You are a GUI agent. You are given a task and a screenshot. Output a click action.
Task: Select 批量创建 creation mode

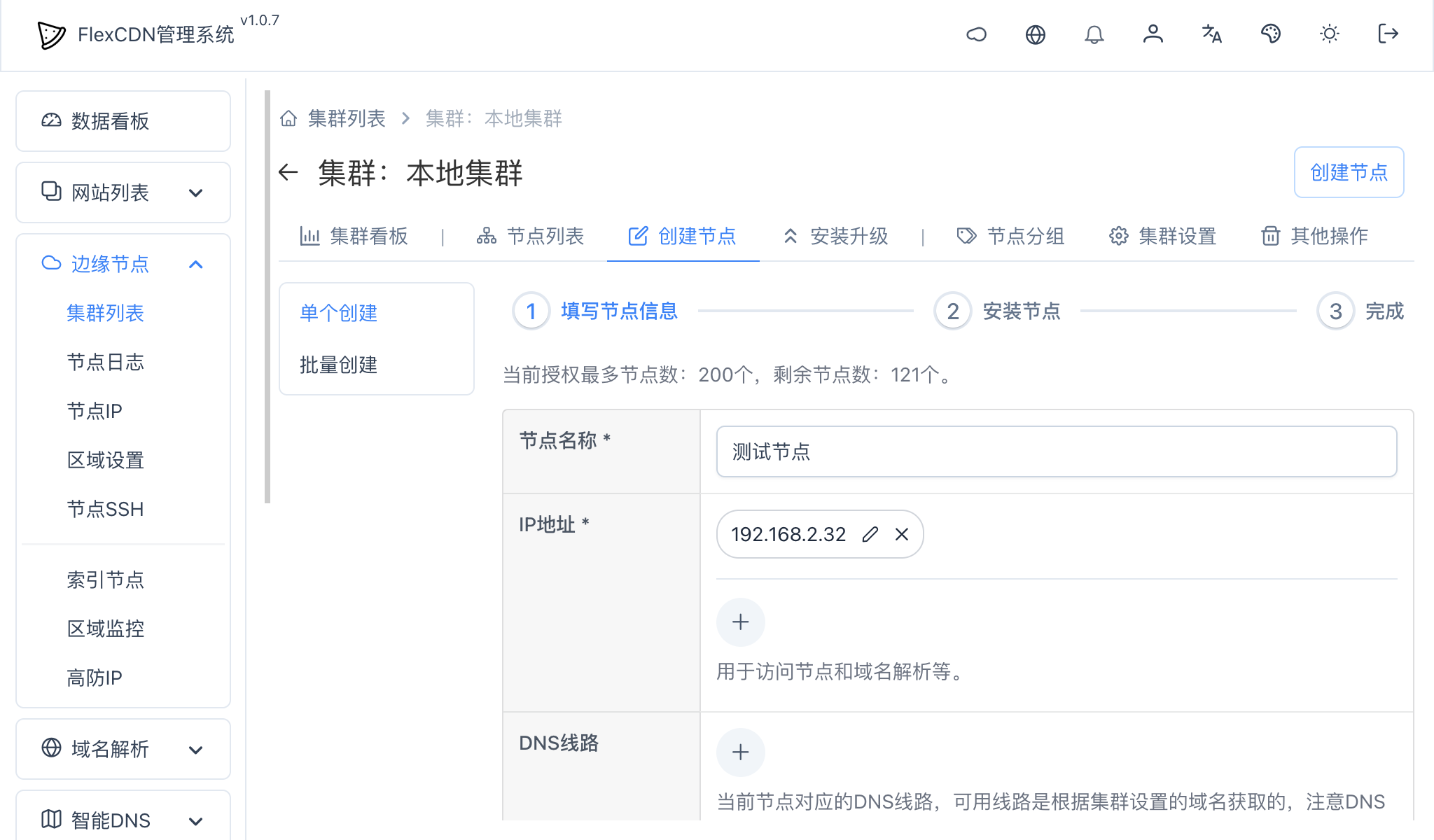338,365
